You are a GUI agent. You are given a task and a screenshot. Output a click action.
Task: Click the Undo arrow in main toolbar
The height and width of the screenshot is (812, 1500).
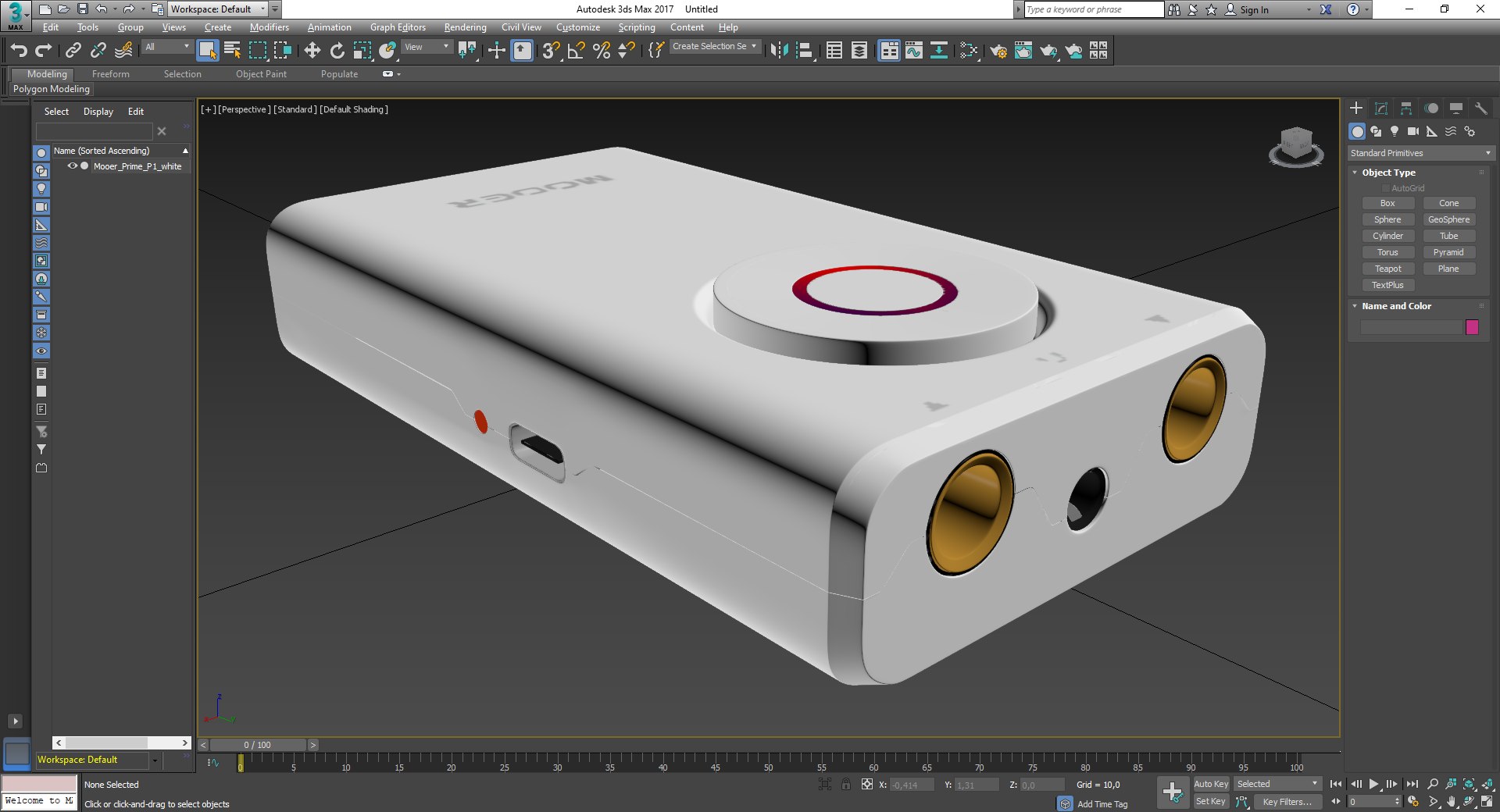19,51
